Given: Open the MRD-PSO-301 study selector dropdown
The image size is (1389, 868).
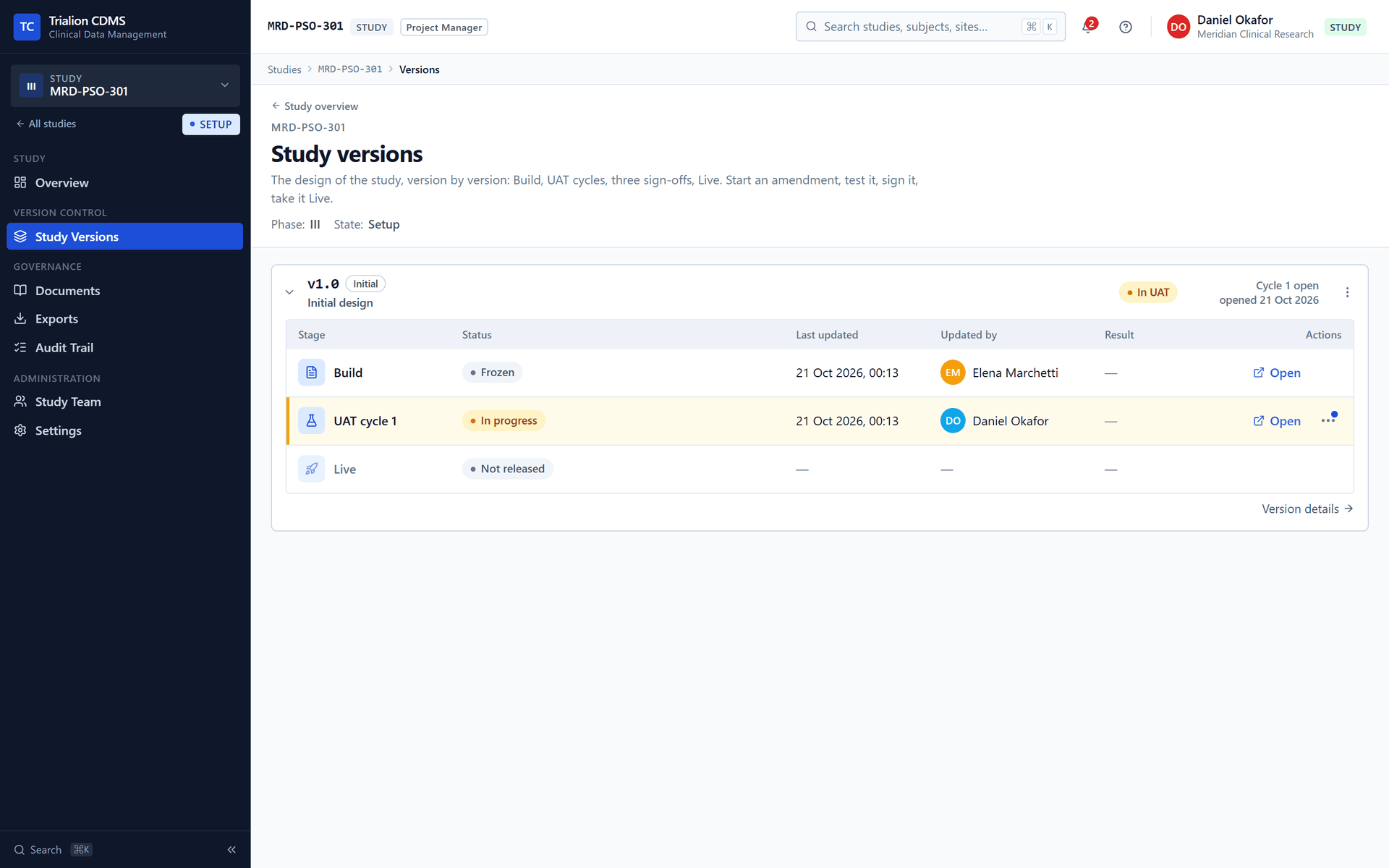Looking at the screenshot, I should click(x=125, y=85).
